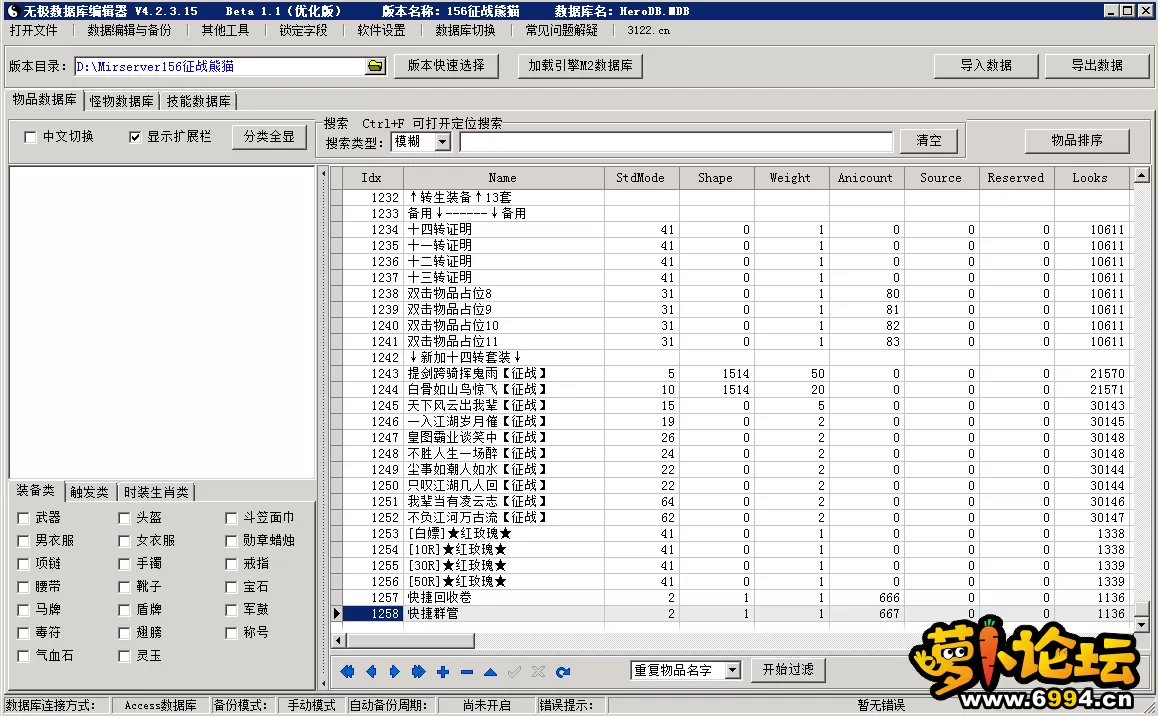
Task: Check the 宝石 category box
Action: [x=231, y=587]
